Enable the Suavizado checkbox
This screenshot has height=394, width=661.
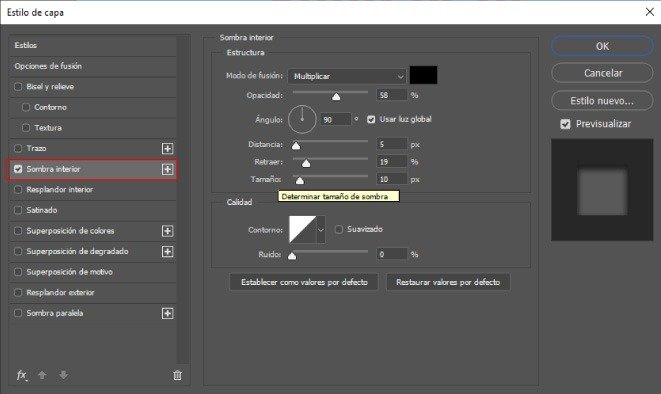tap(339, 229)
